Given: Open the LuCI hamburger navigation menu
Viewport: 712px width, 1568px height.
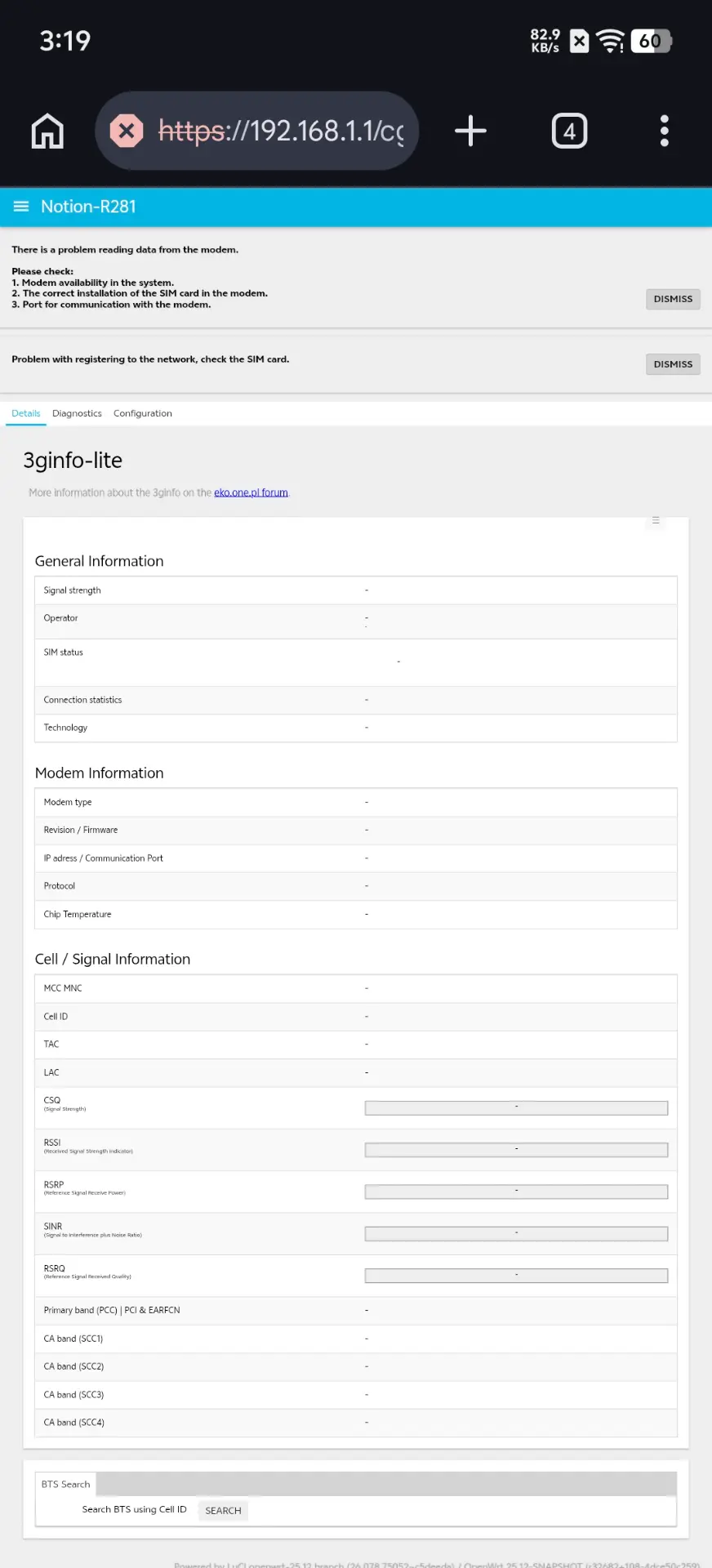Looking at the screenshot, I should click(x=21, y=207).
